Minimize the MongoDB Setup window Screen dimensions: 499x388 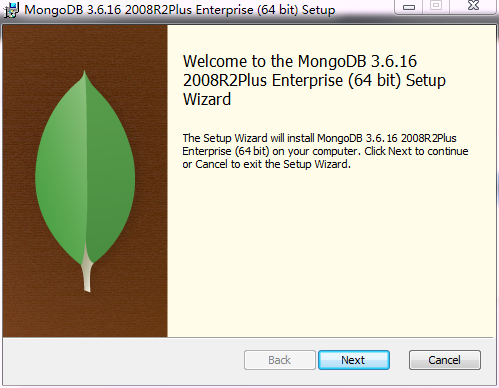(x=409, y=7)
